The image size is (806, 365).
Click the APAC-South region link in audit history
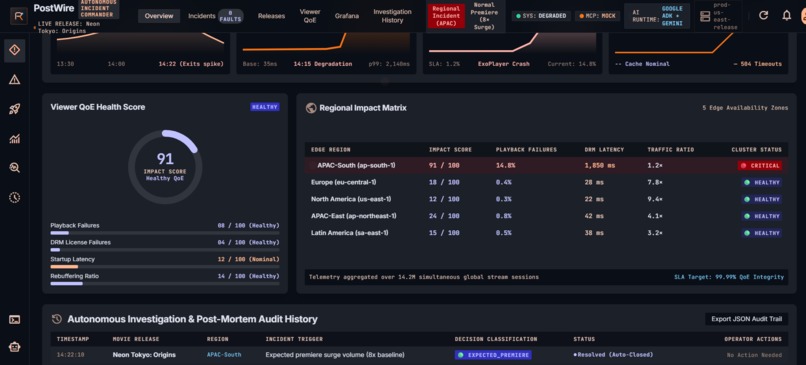(224, 355)
